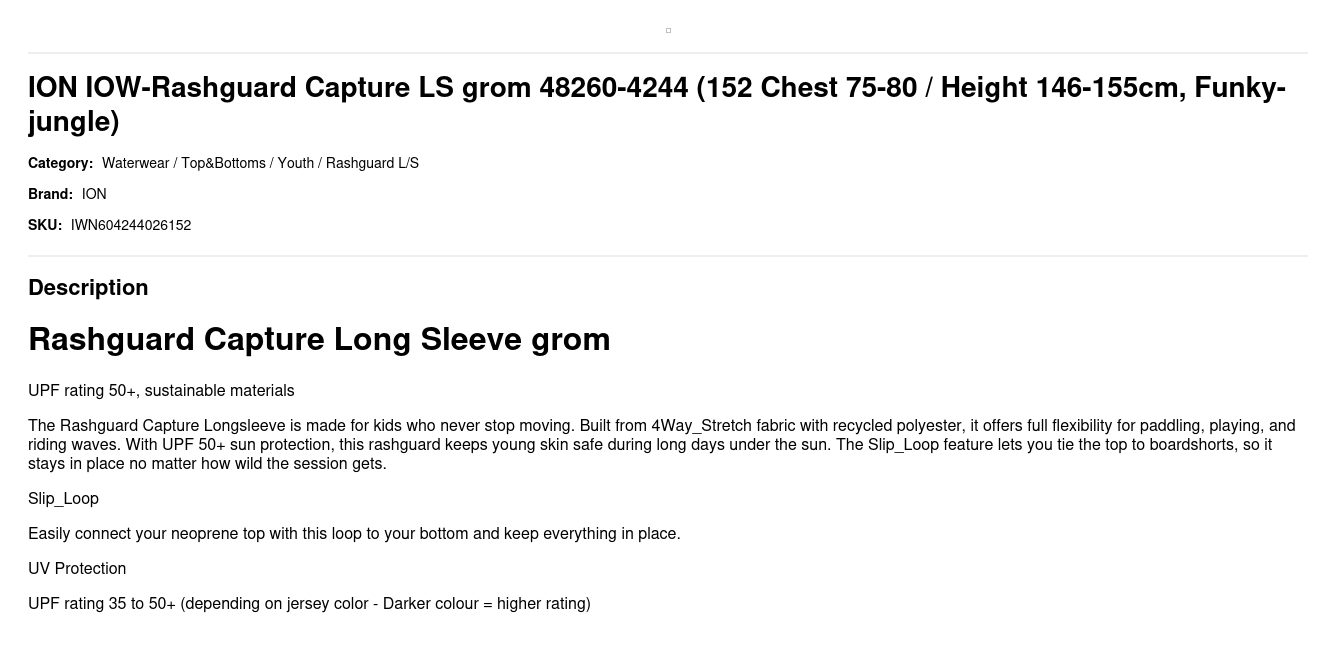
Task: Click the SKU label
Action: pyautogui.click(x=45, y=225)
